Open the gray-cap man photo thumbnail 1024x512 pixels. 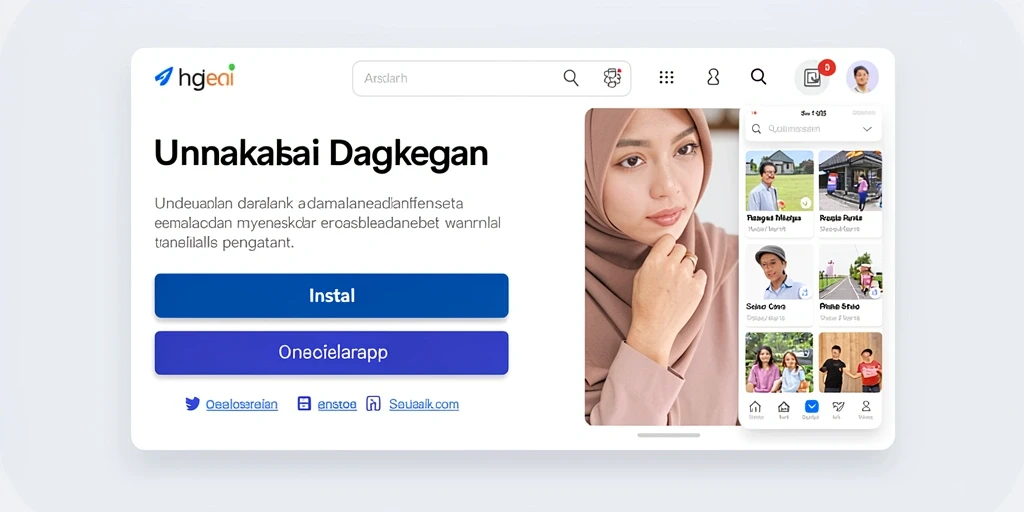(x=779, y=272)
